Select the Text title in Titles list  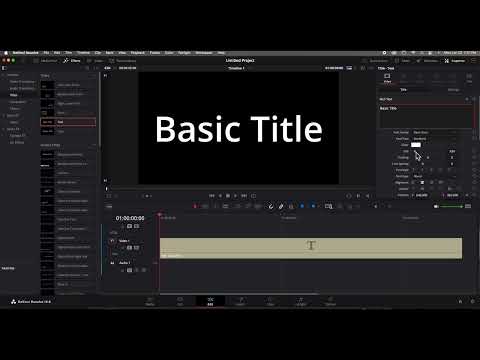pos(68,122)
